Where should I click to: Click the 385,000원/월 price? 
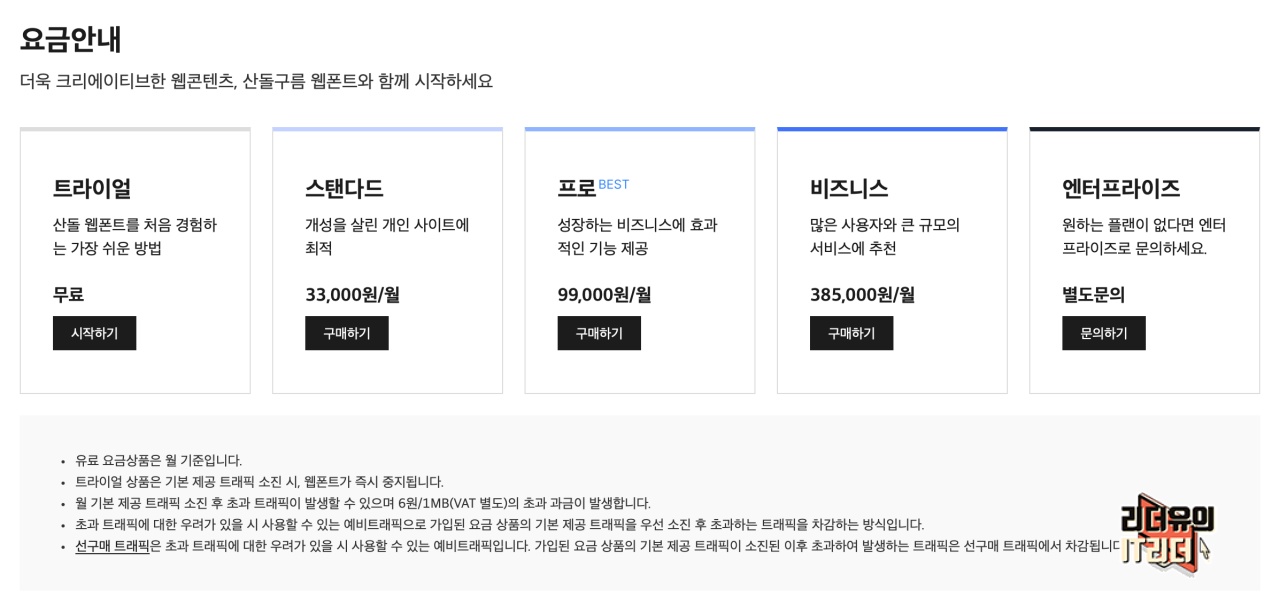tap(862, 294)
